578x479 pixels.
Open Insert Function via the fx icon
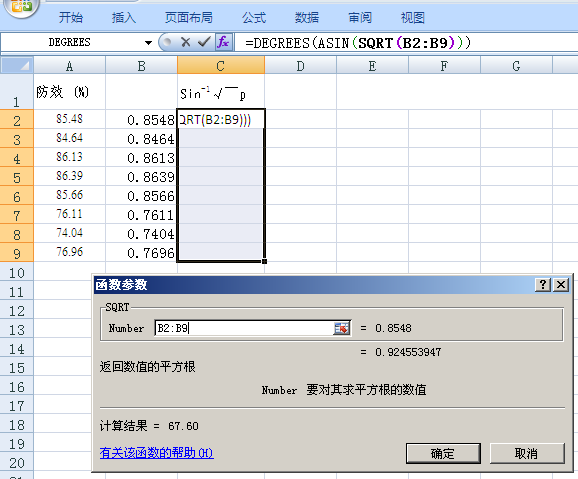[x=223, y=42]
